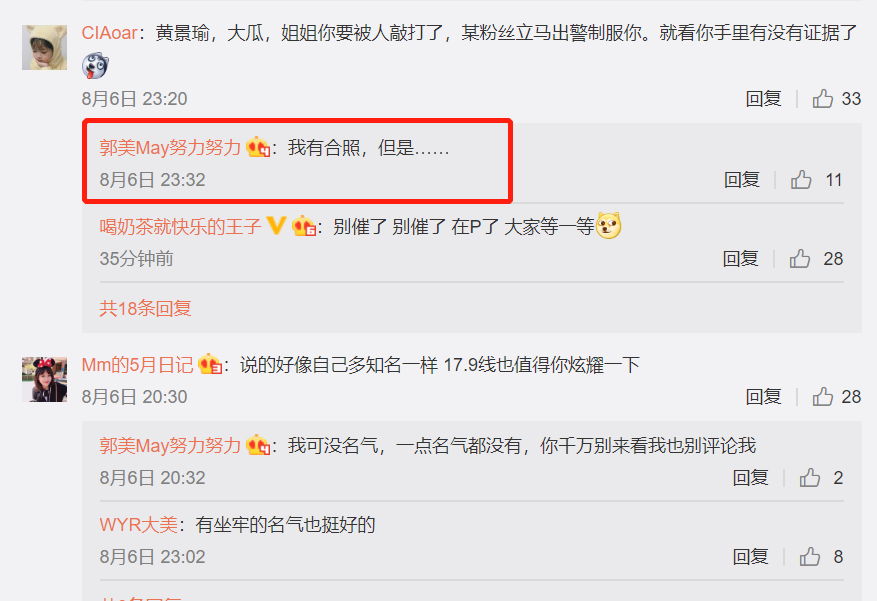Reply to WYR大美's comment
Viewport: 877px width, 601px height.
[x=750, y=557]
